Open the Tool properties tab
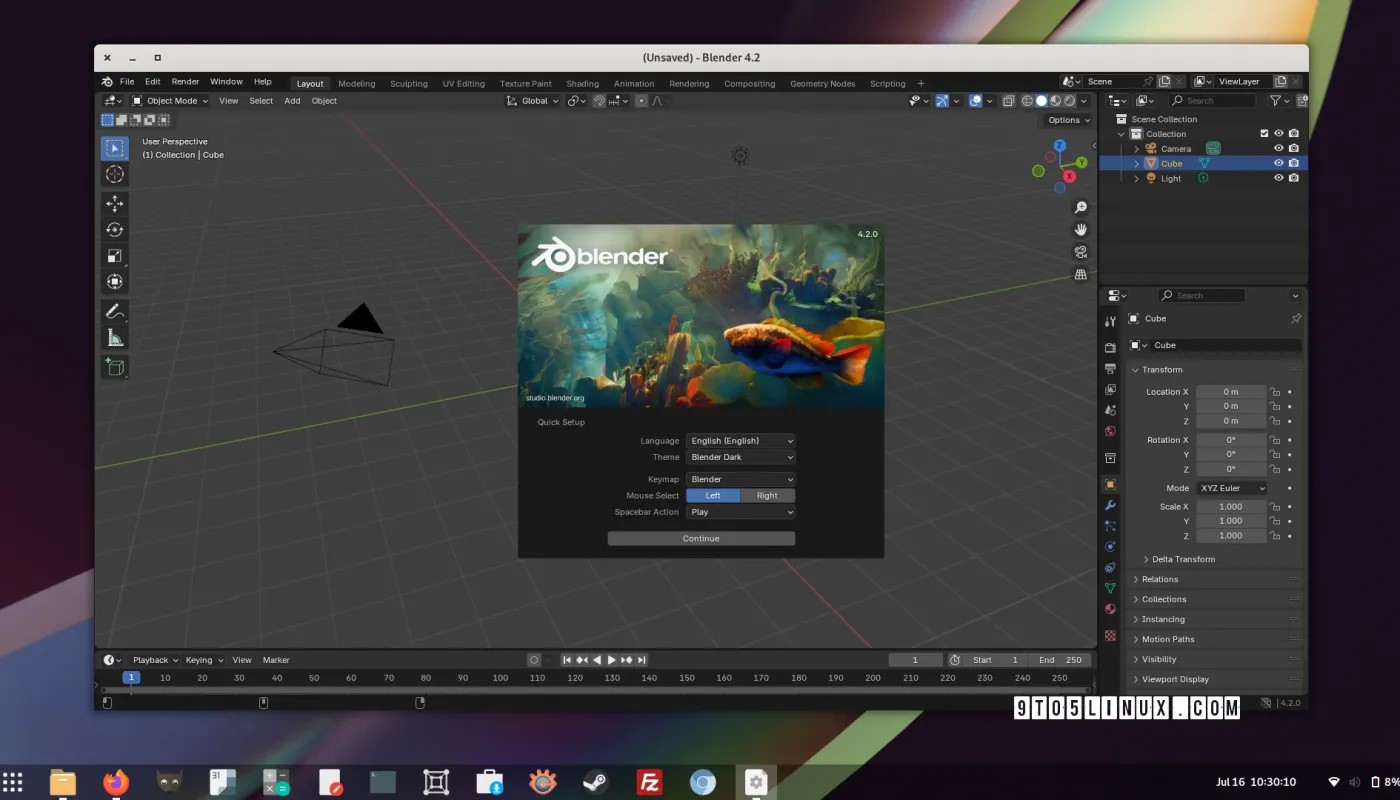This screenshot has width=1400, height=800. coord(1110,322)
